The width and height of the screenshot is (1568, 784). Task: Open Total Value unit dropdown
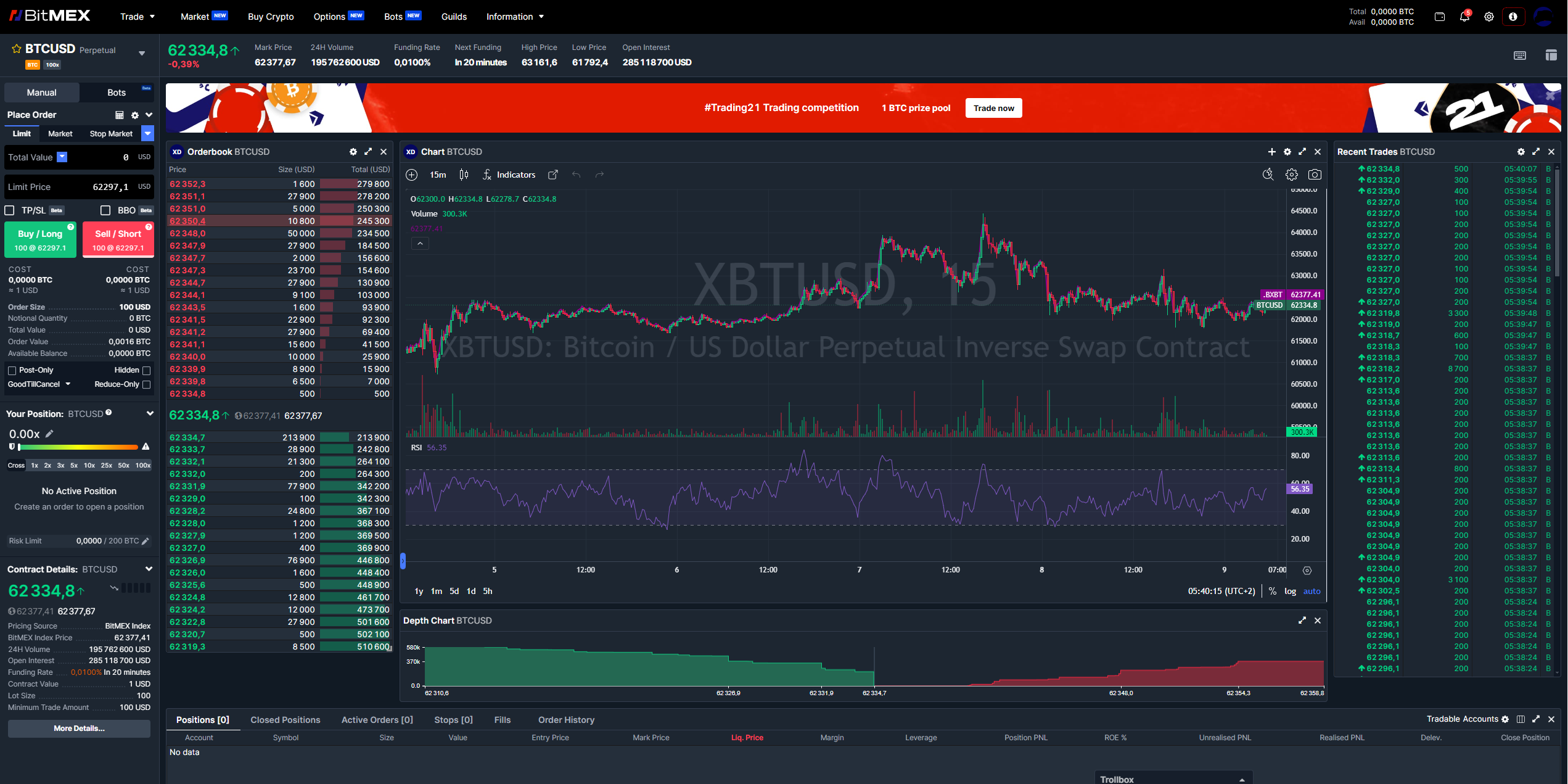coord(62,157)
